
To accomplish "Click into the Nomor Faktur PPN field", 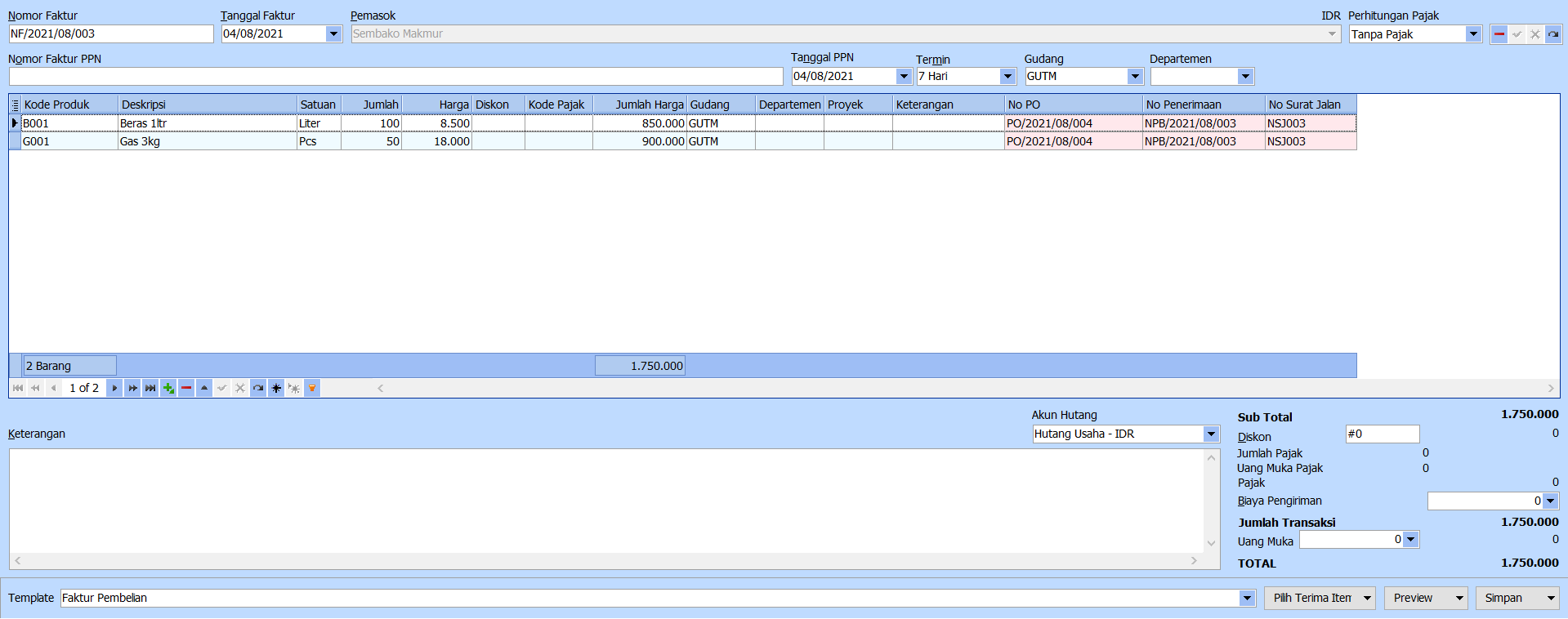I will (x=396, y=76).
